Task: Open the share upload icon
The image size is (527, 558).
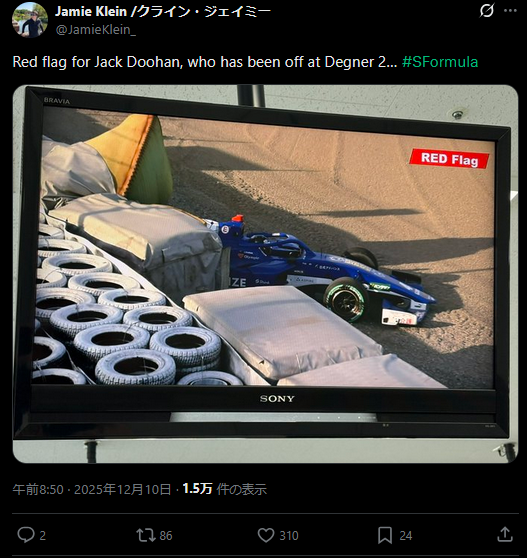Action: [505, 535]
